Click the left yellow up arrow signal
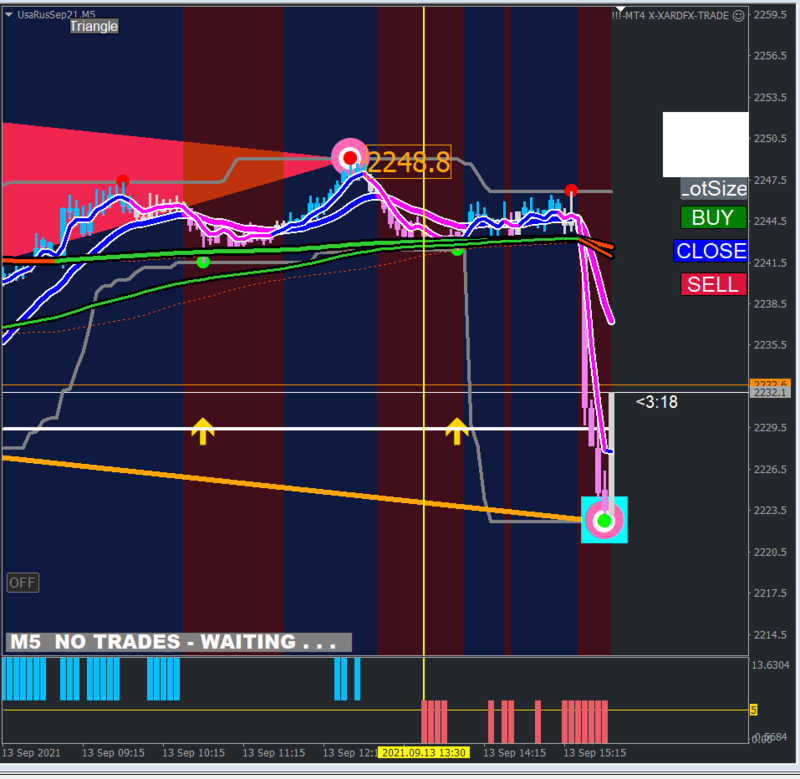Image resolution: width=800 pixels, height=779 pixels. (x=203, y=431)
